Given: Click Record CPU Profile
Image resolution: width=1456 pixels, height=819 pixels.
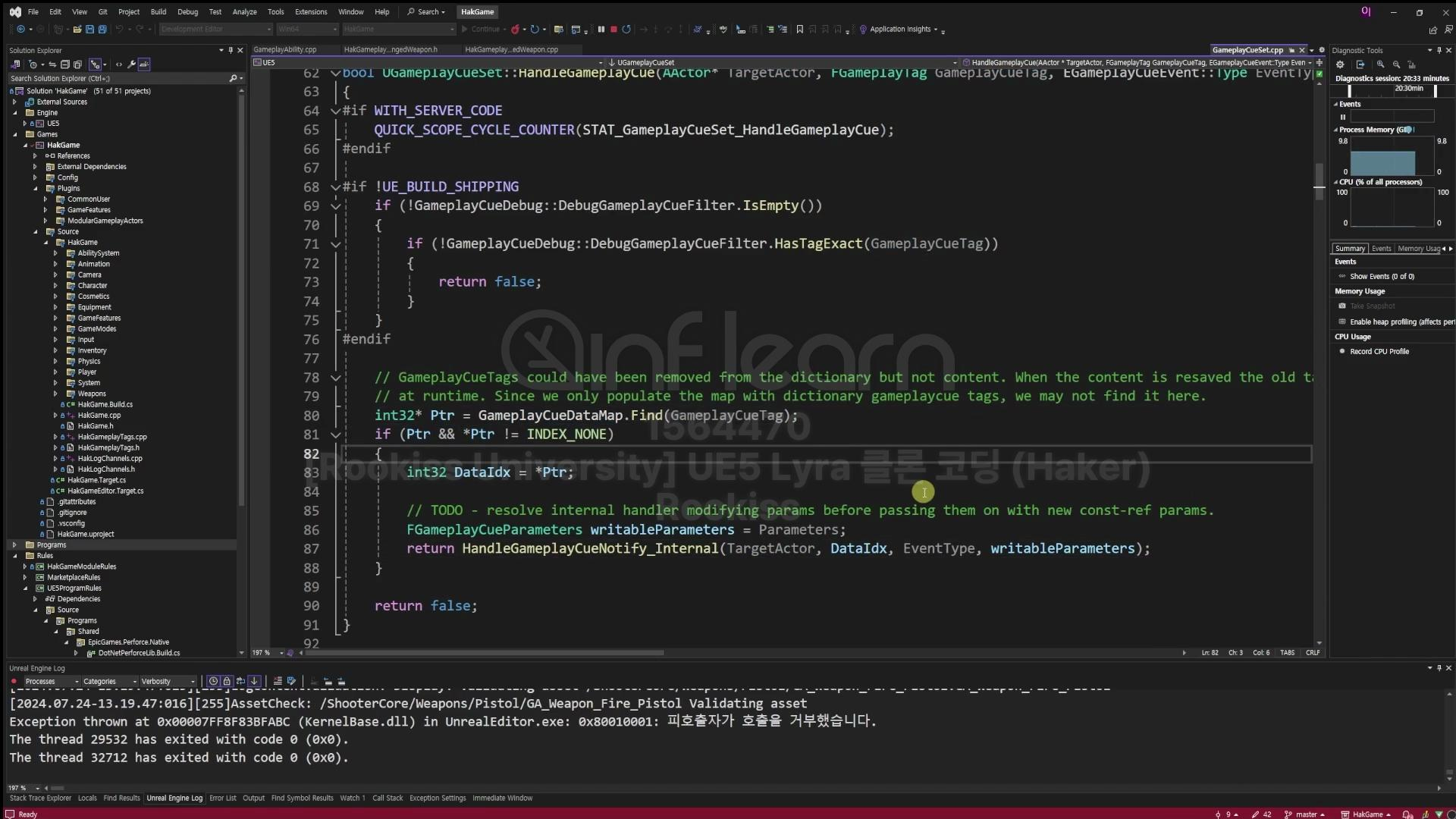Looking at the screenshot, I should tap(1379, 351).
